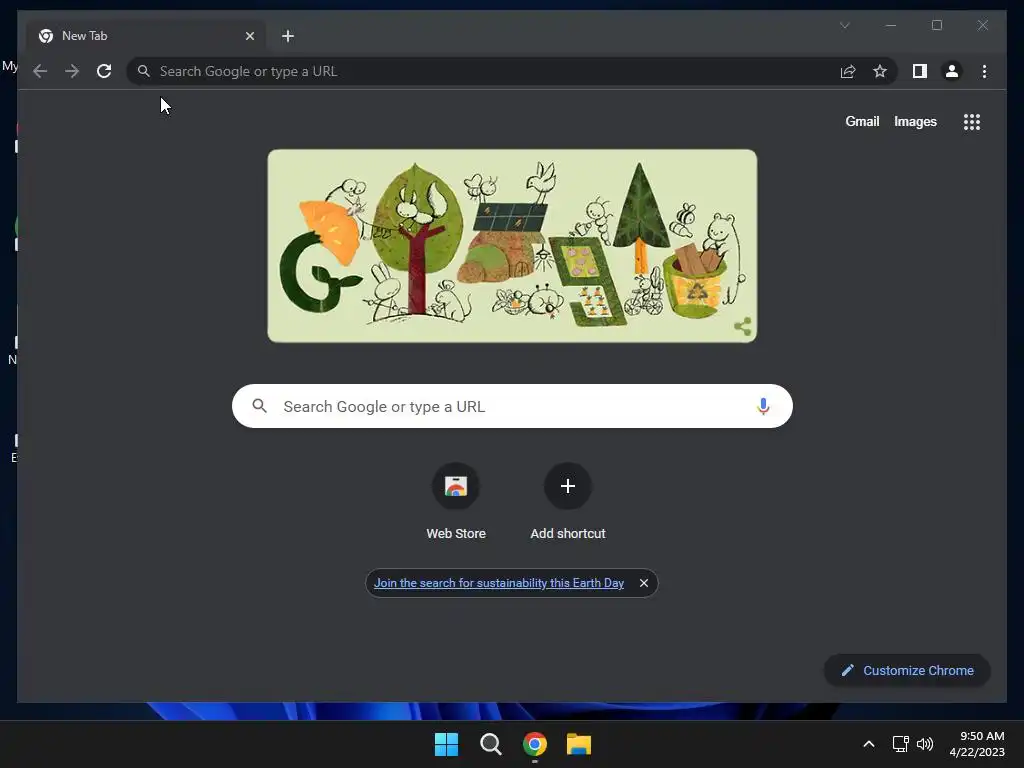Open the clock showing 9:50 AM
Screen dimensions: 1024x768
pos(977,744)
